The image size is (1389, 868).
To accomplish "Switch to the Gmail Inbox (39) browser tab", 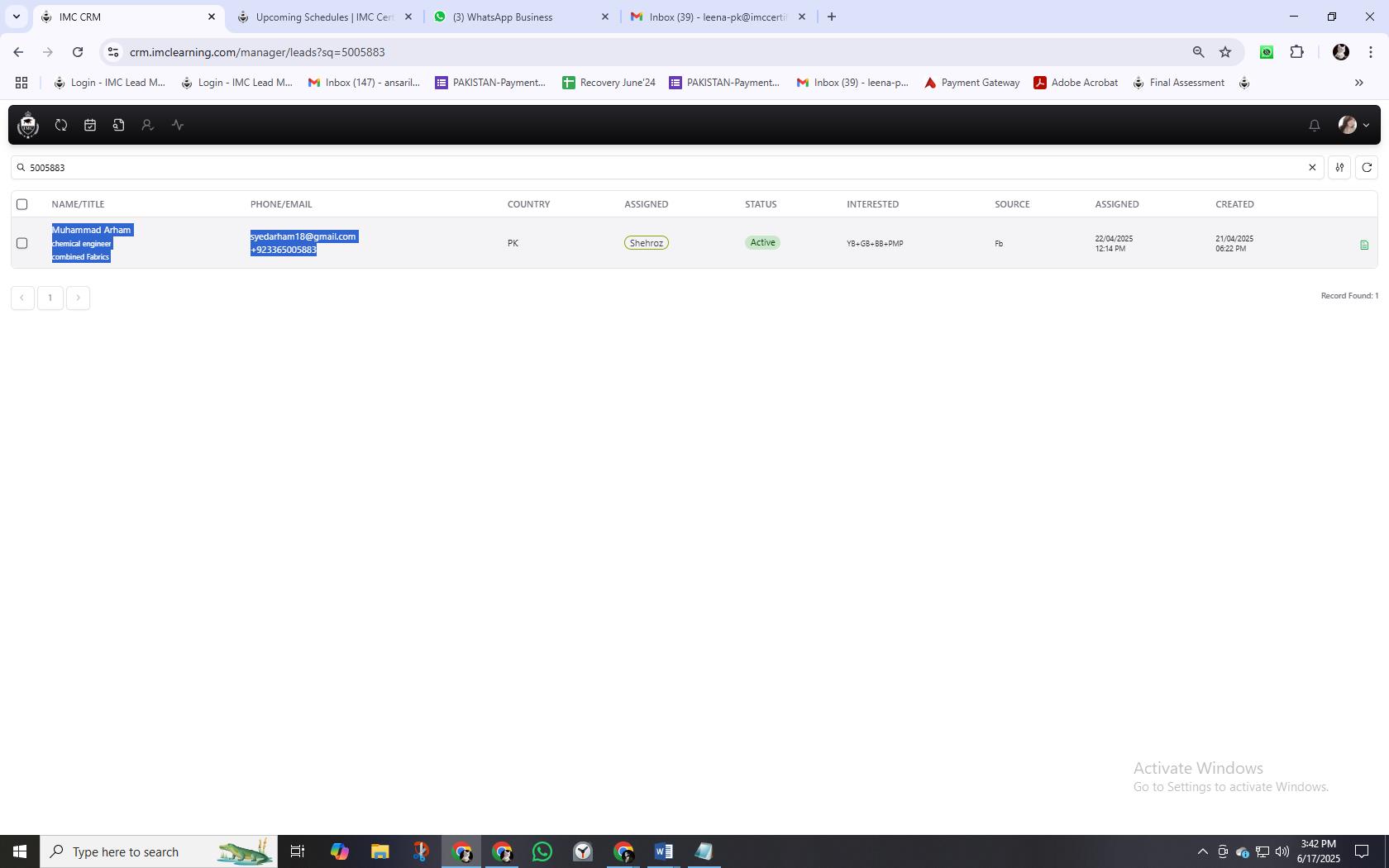I will tap(718, 17).
